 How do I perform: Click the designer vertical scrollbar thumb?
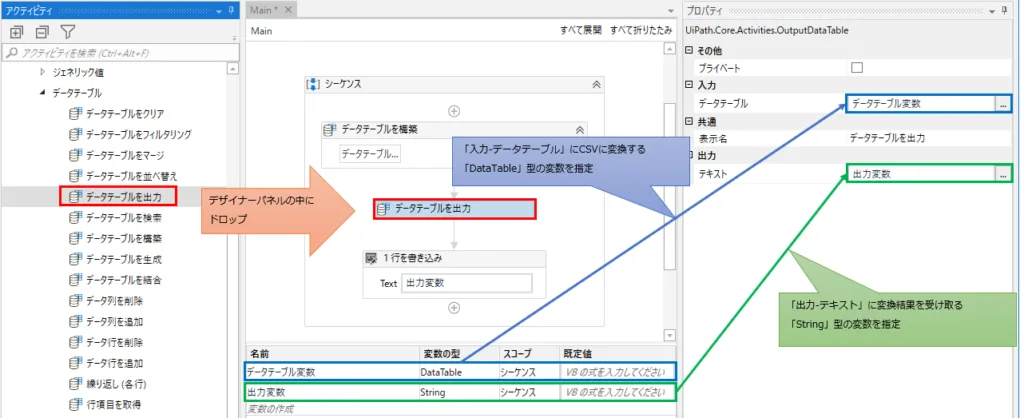click(669, 187)
